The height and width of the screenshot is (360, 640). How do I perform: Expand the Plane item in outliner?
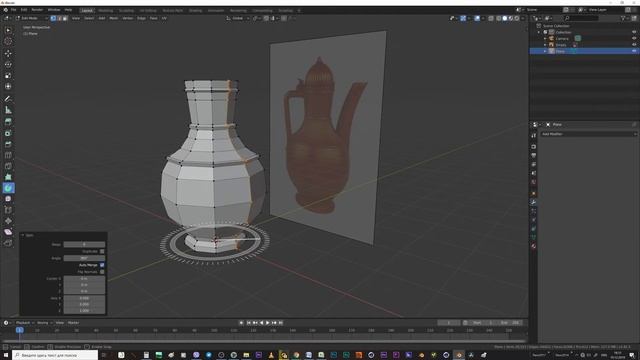(545, 51)
